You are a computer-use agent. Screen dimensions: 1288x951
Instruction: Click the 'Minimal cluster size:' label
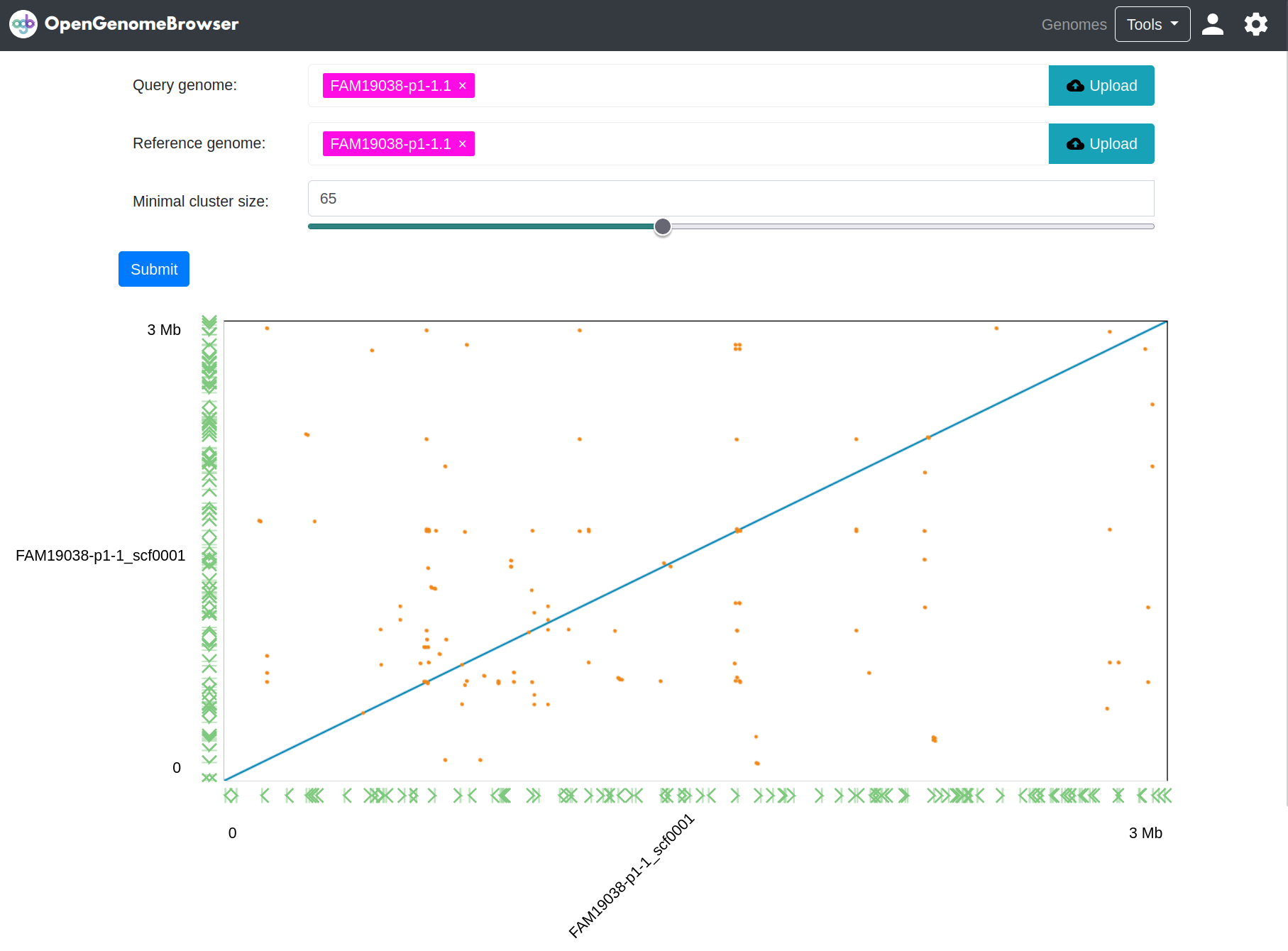201,202
